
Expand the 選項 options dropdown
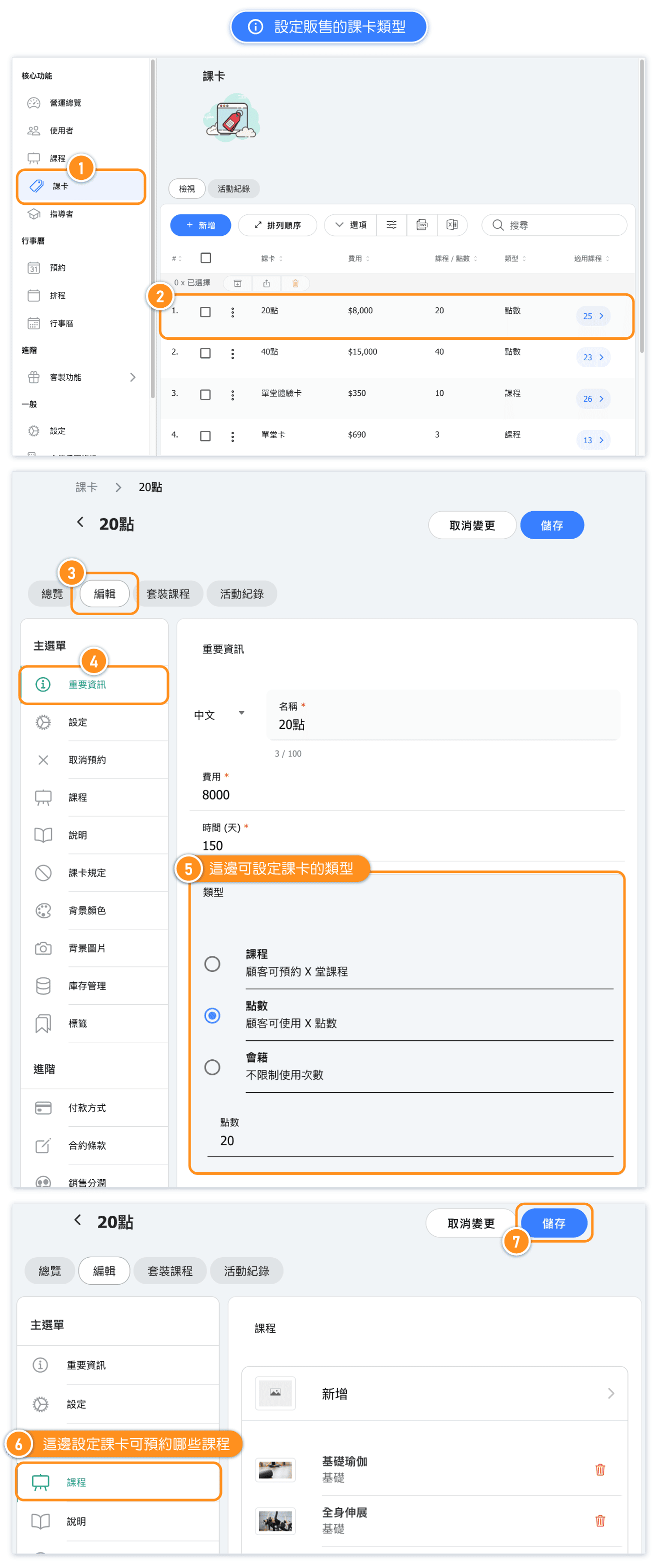click(x=350, y=225)
